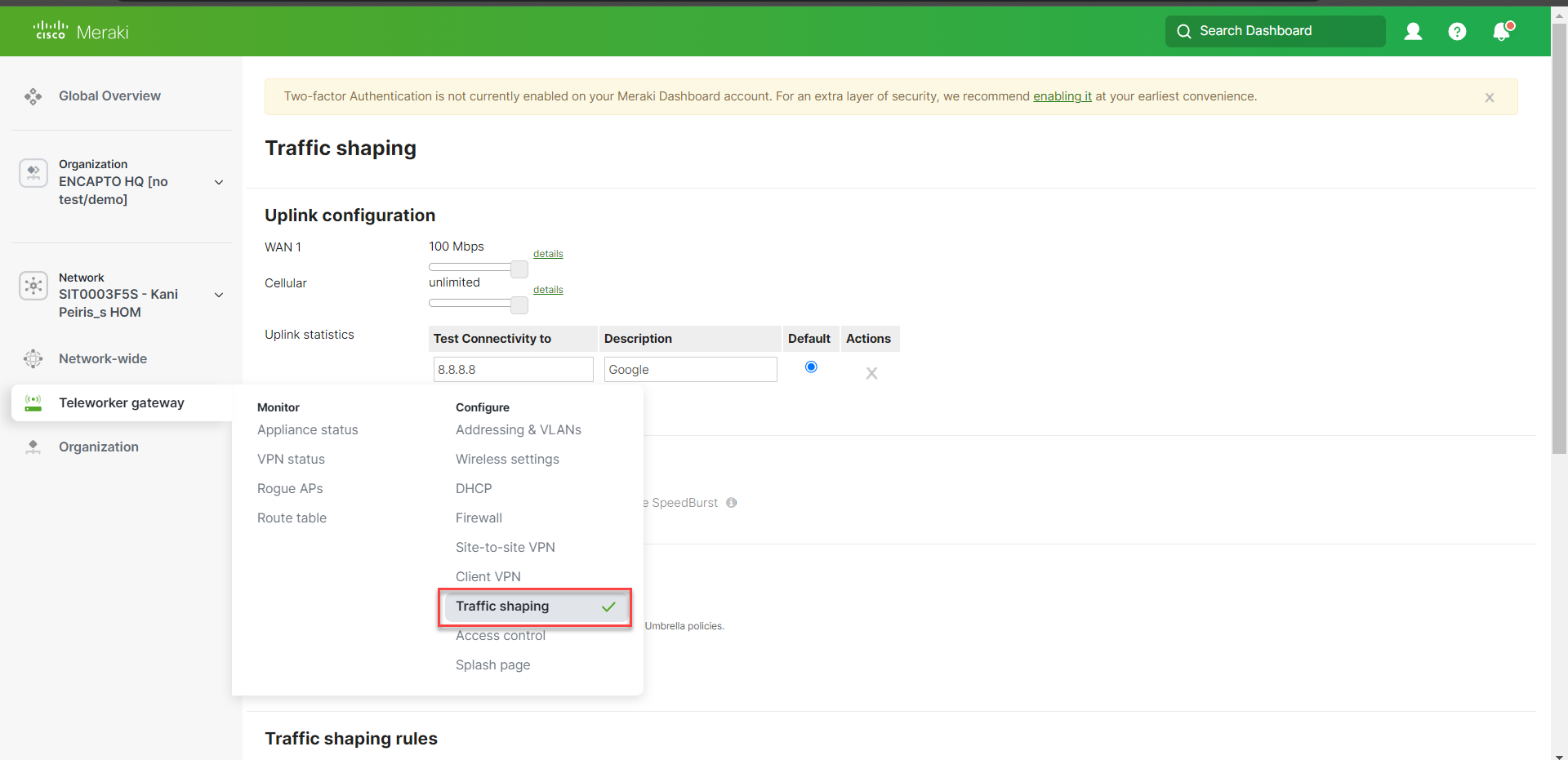Expand the Organization ENCAPTO HQ selector

click(219, 182)
